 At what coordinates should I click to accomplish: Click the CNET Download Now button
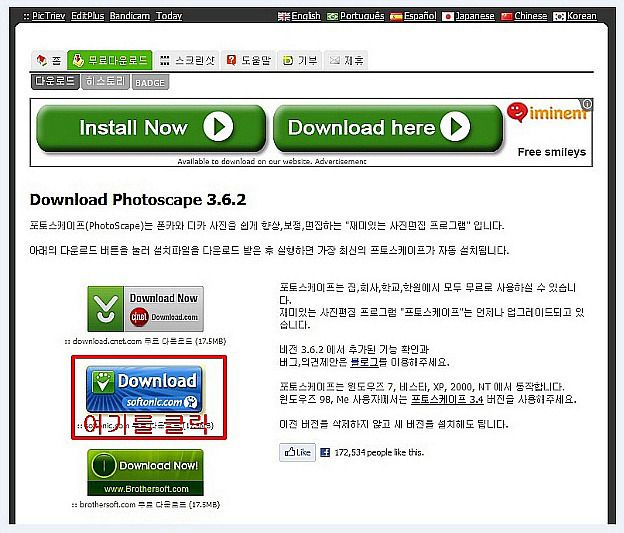pyautogui.click(x=146, y=309)
